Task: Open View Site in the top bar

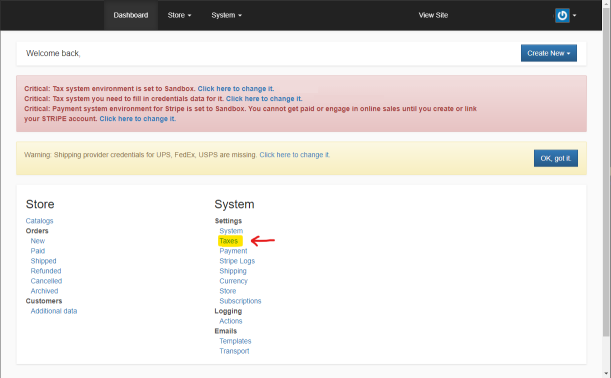Action: [433, 15]
